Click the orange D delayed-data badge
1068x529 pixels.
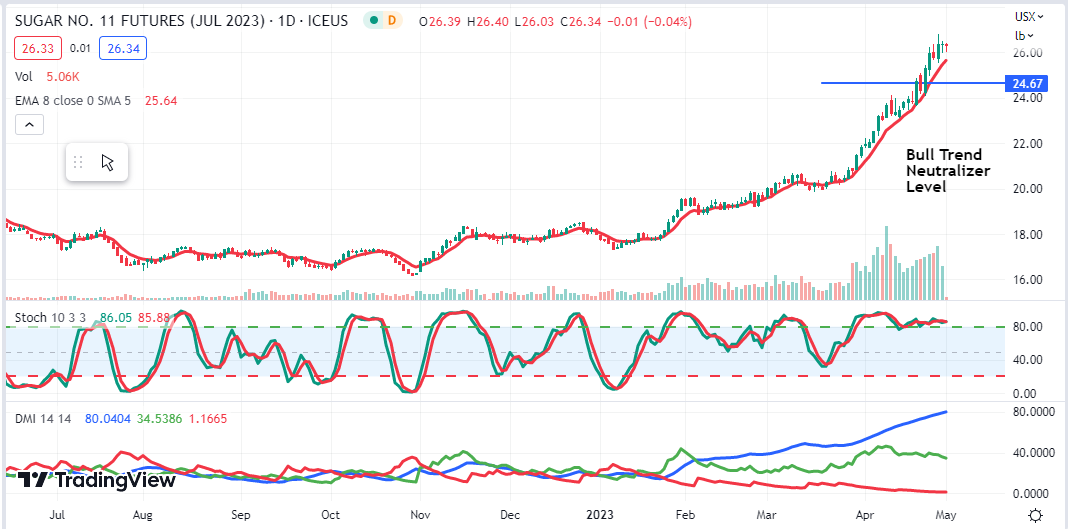point(392,20)
